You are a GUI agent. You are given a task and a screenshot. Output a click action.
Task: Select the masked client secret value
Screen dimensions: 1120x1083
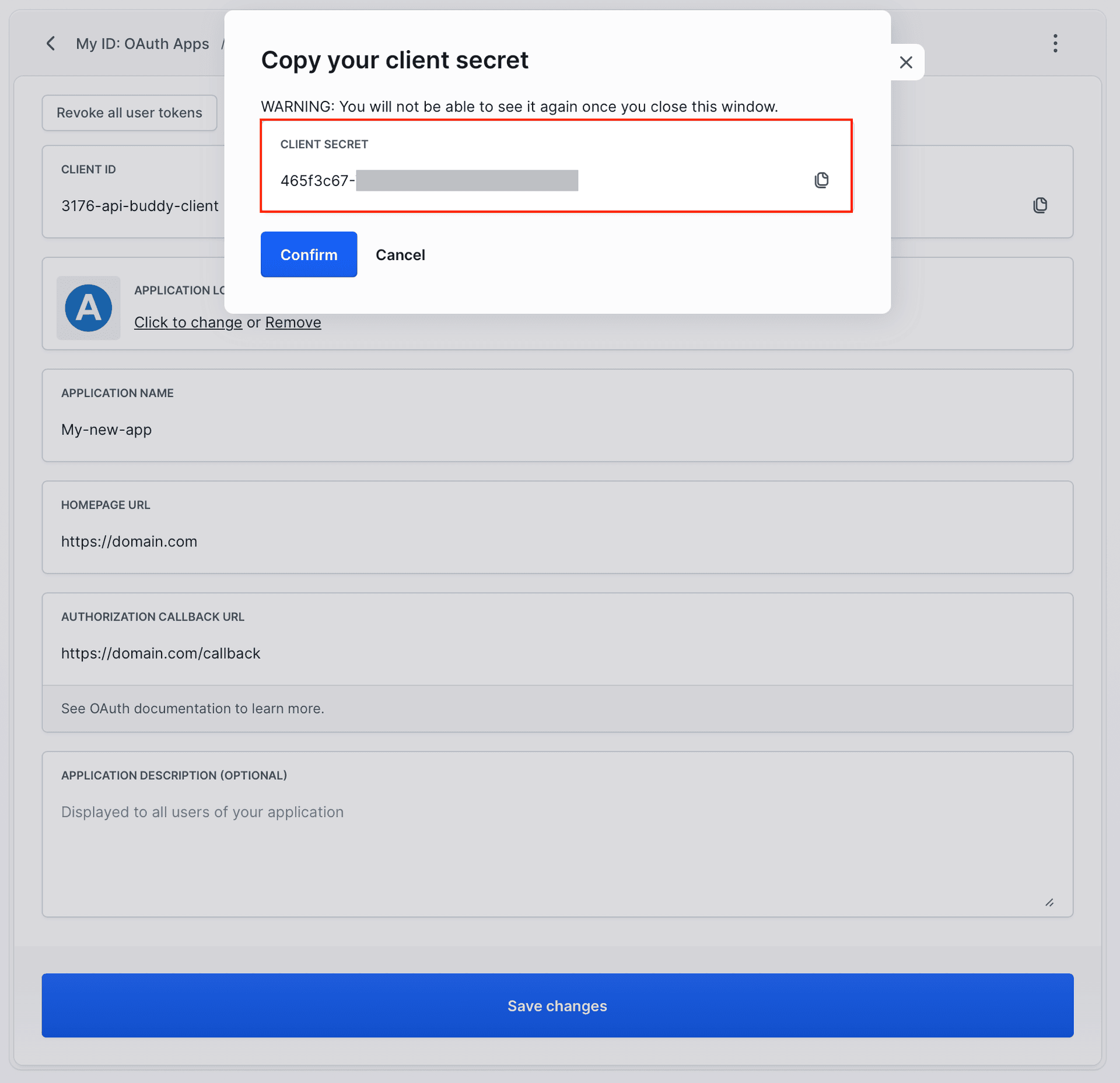pos(467,180)
